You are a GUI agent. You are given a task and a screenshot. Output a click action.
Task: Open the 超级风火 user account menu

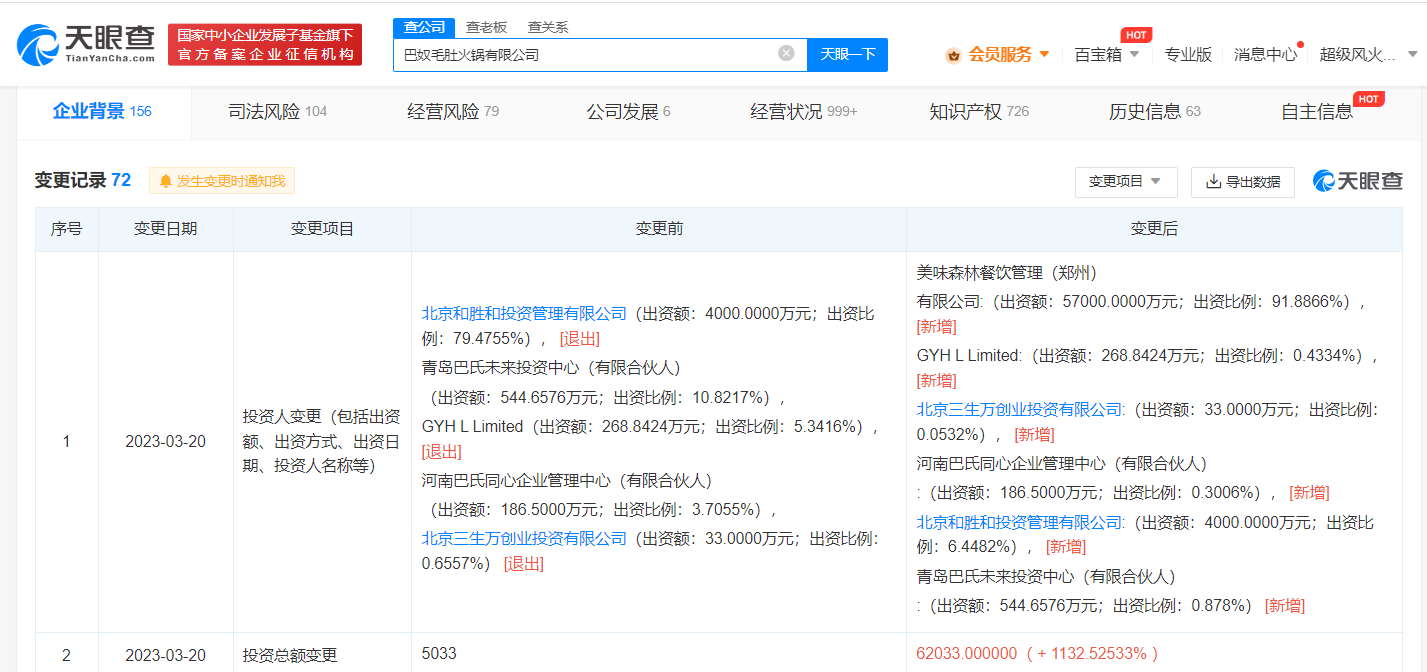click(x=1367, y=55)
